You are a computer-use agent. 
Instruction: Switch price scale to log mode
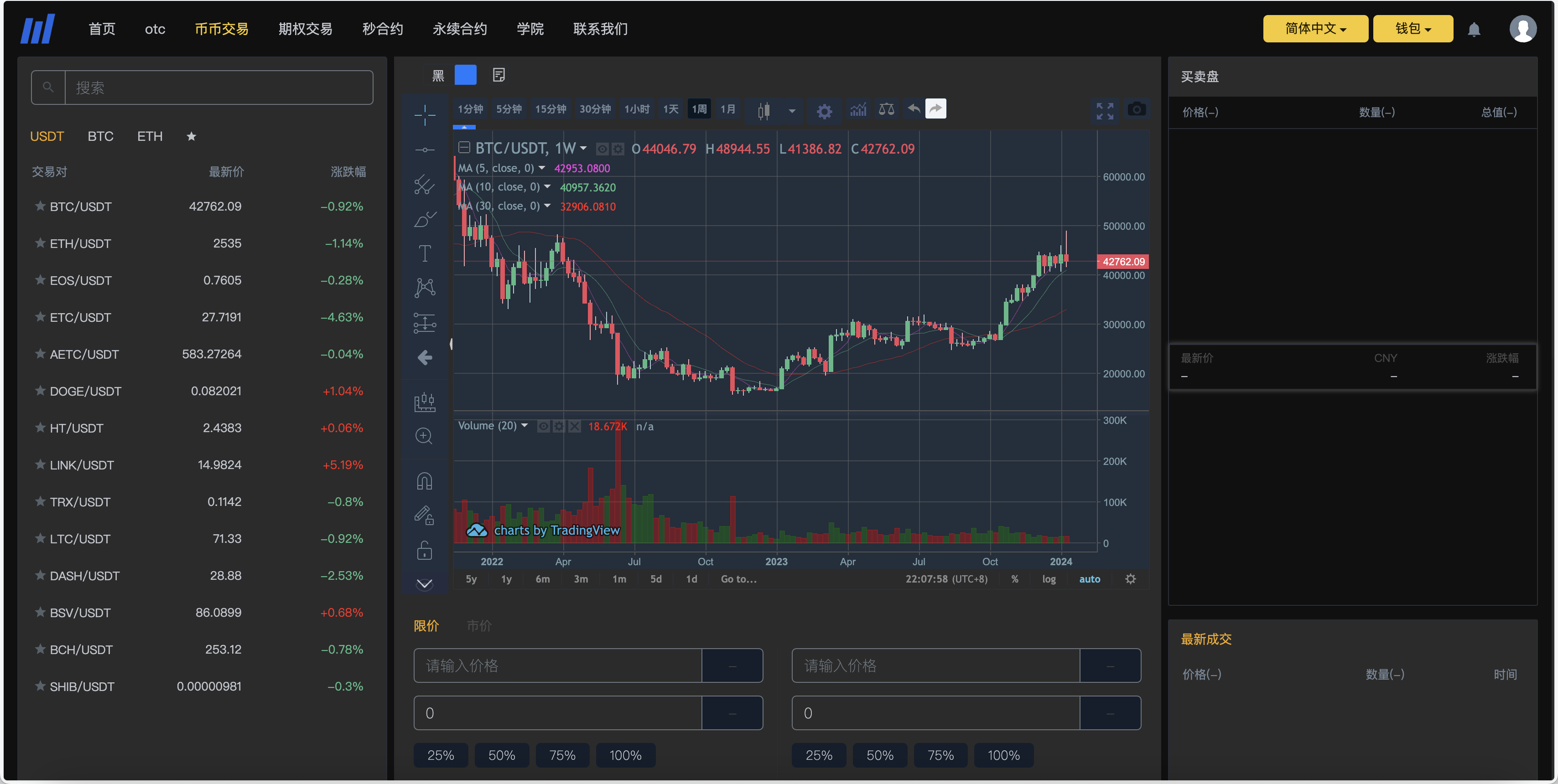click(x=1049, y=578)
